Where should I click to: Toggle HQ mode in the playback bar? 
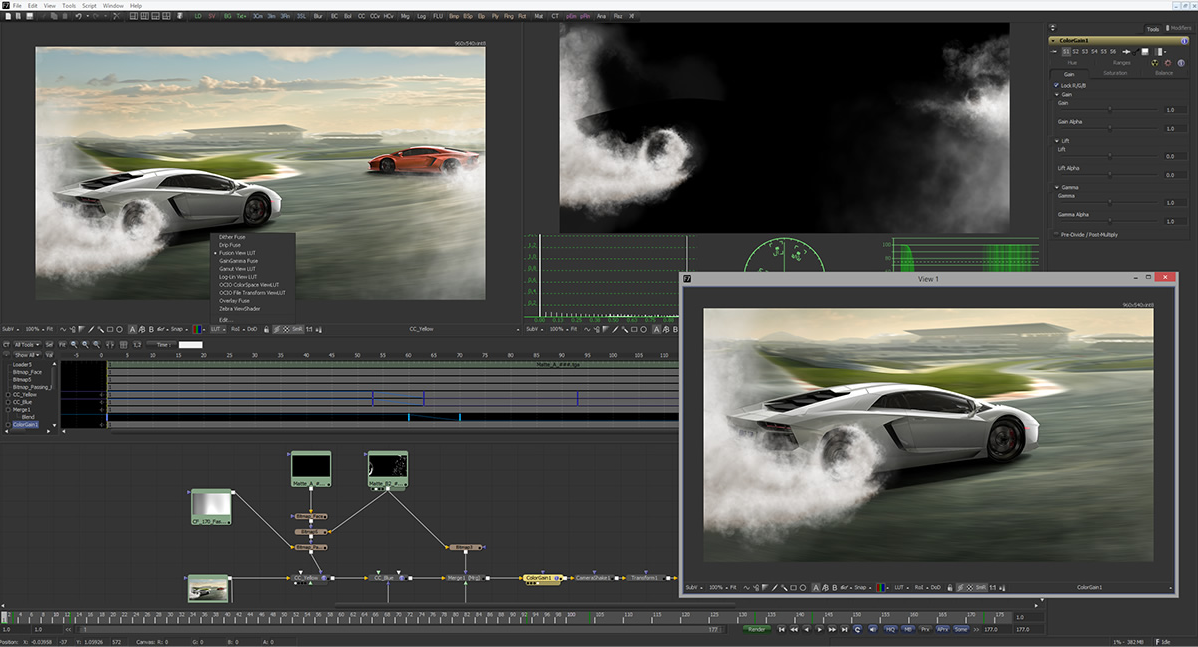[x=890, y=629]
